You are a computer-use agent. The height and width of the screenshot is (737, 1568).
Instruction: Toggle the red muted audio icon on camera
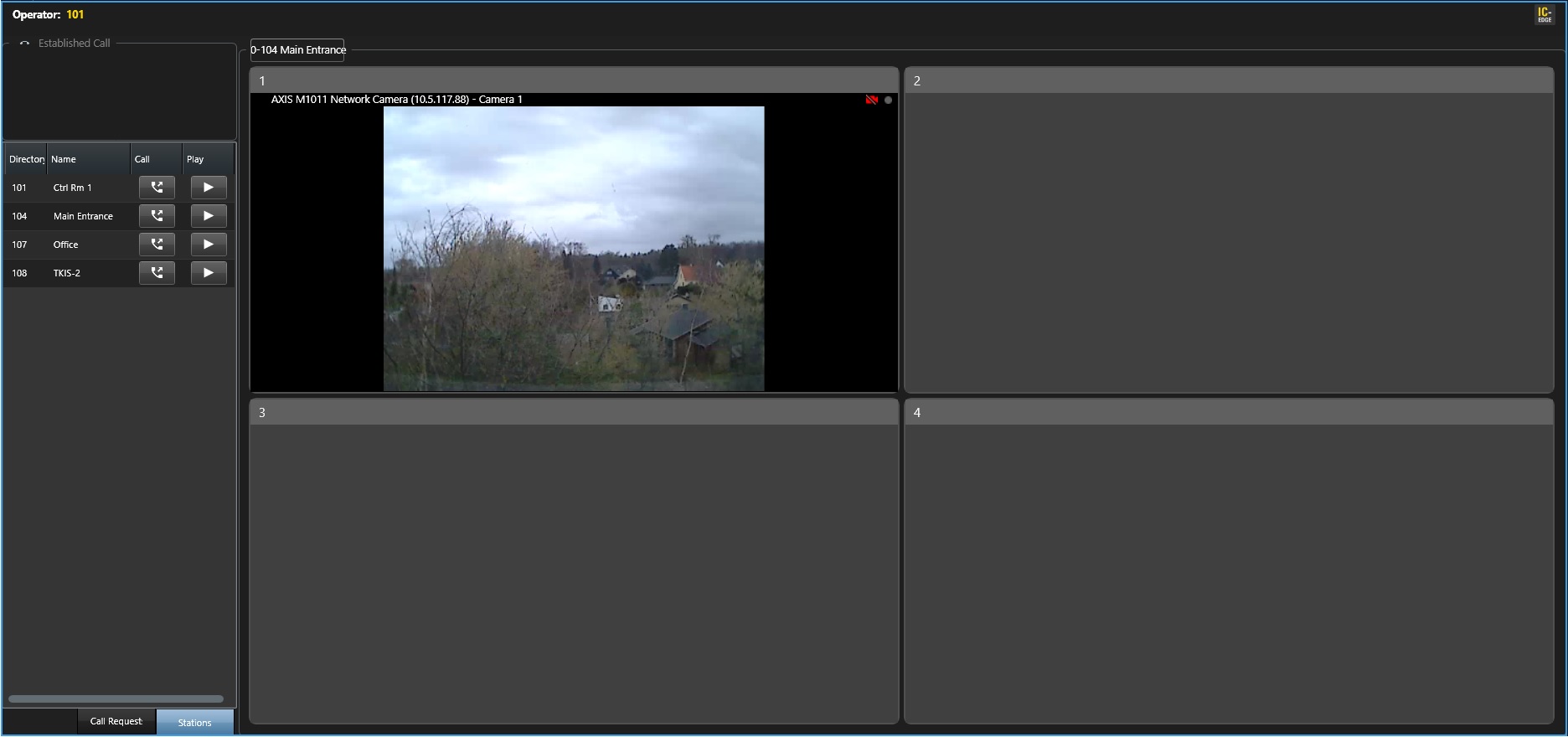871,100
